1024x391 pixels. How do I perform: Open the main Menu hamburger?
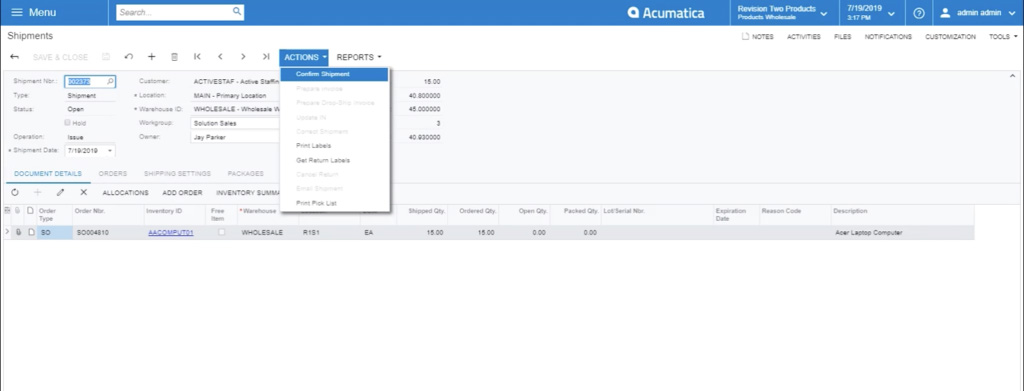coord(33,12)
